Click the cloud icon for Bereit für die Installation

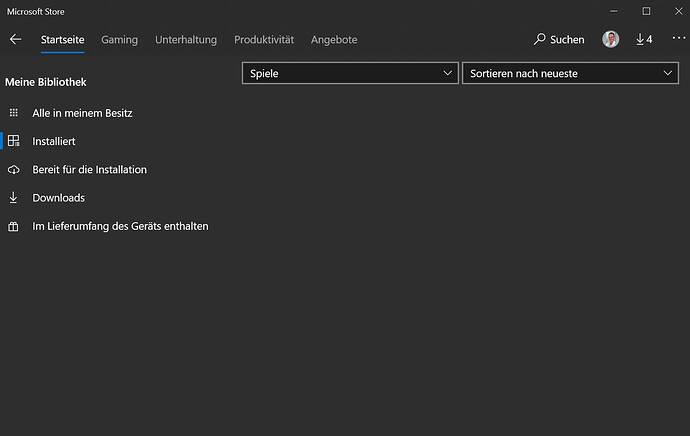(13, 170)
